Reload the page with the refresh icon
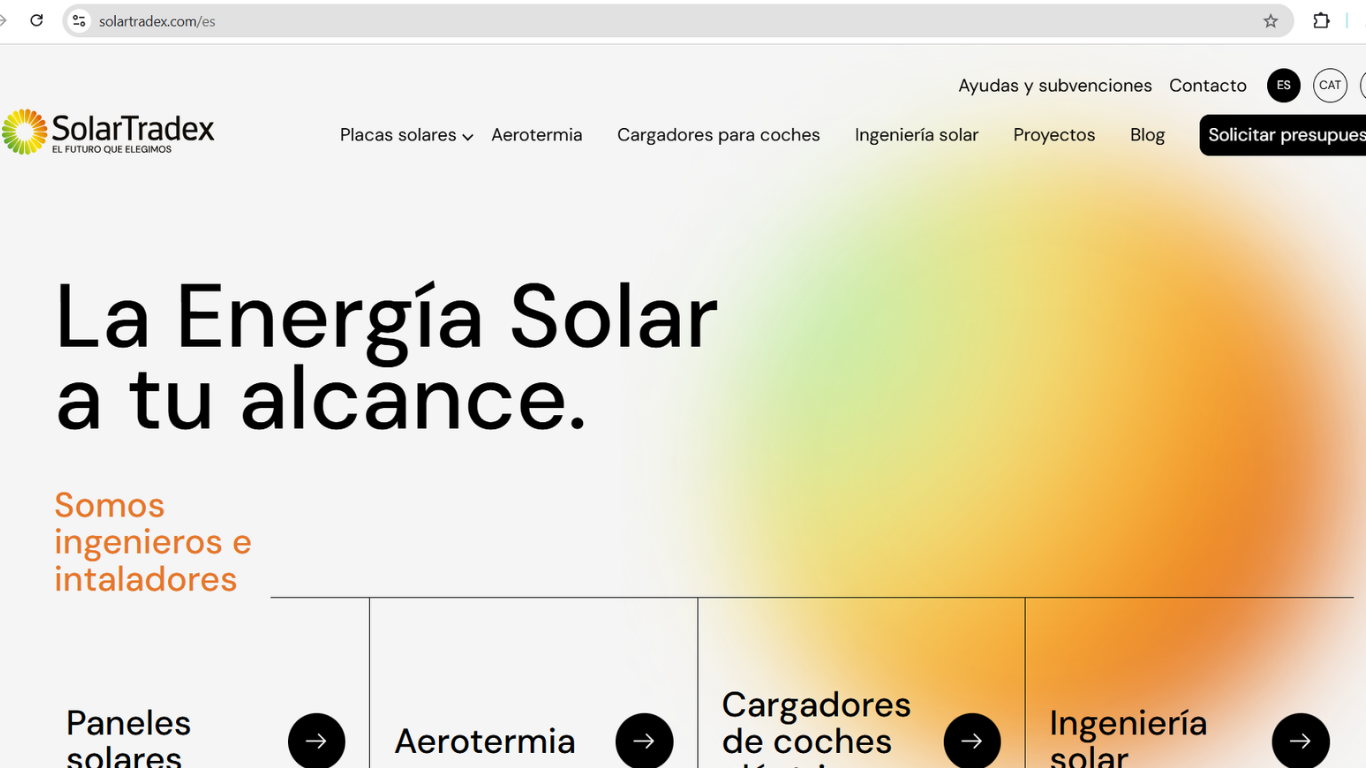This screenshot has height=768, width=1366. tap(37, 20)
